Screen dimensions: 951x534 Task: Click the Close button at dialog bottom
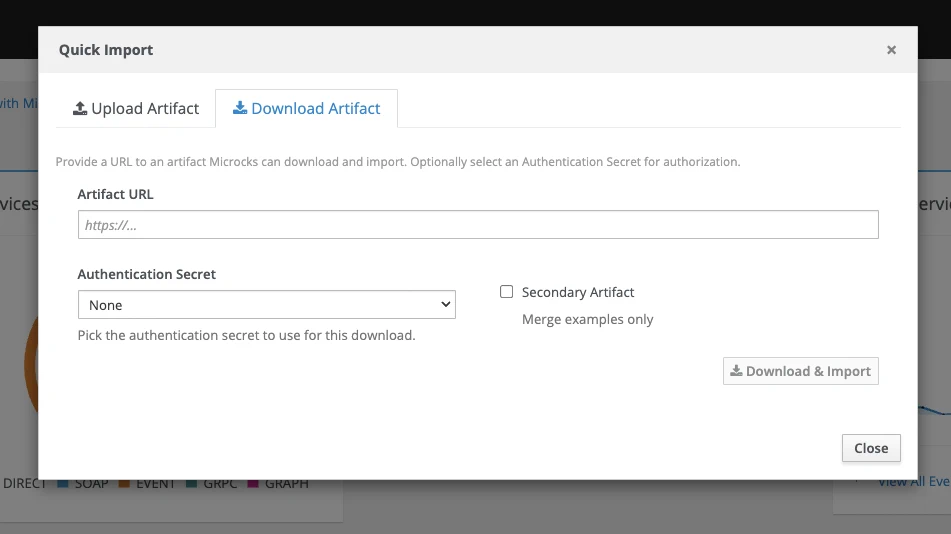(x=871, y=448)
